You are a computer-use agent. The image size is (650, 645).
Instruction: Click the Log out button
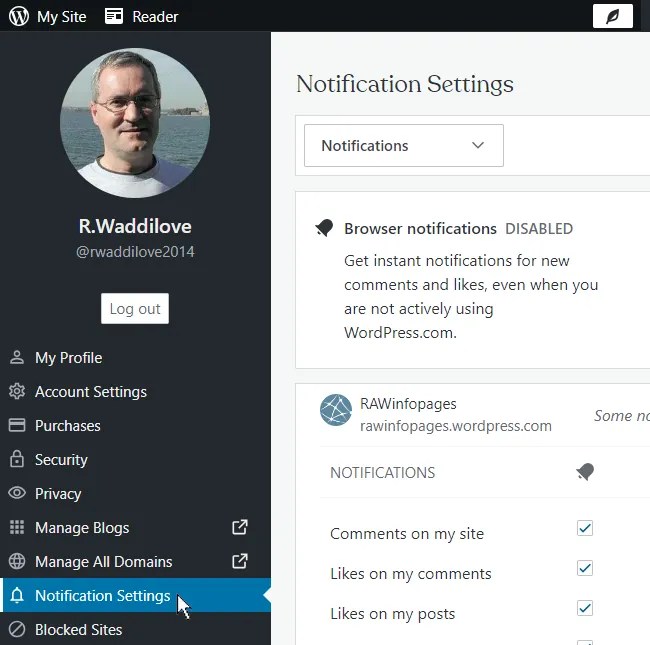135,309
